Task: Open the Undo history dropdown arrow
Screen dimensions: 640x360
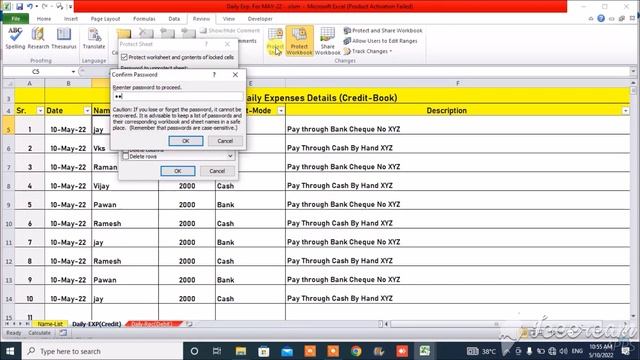Action: 37,6
